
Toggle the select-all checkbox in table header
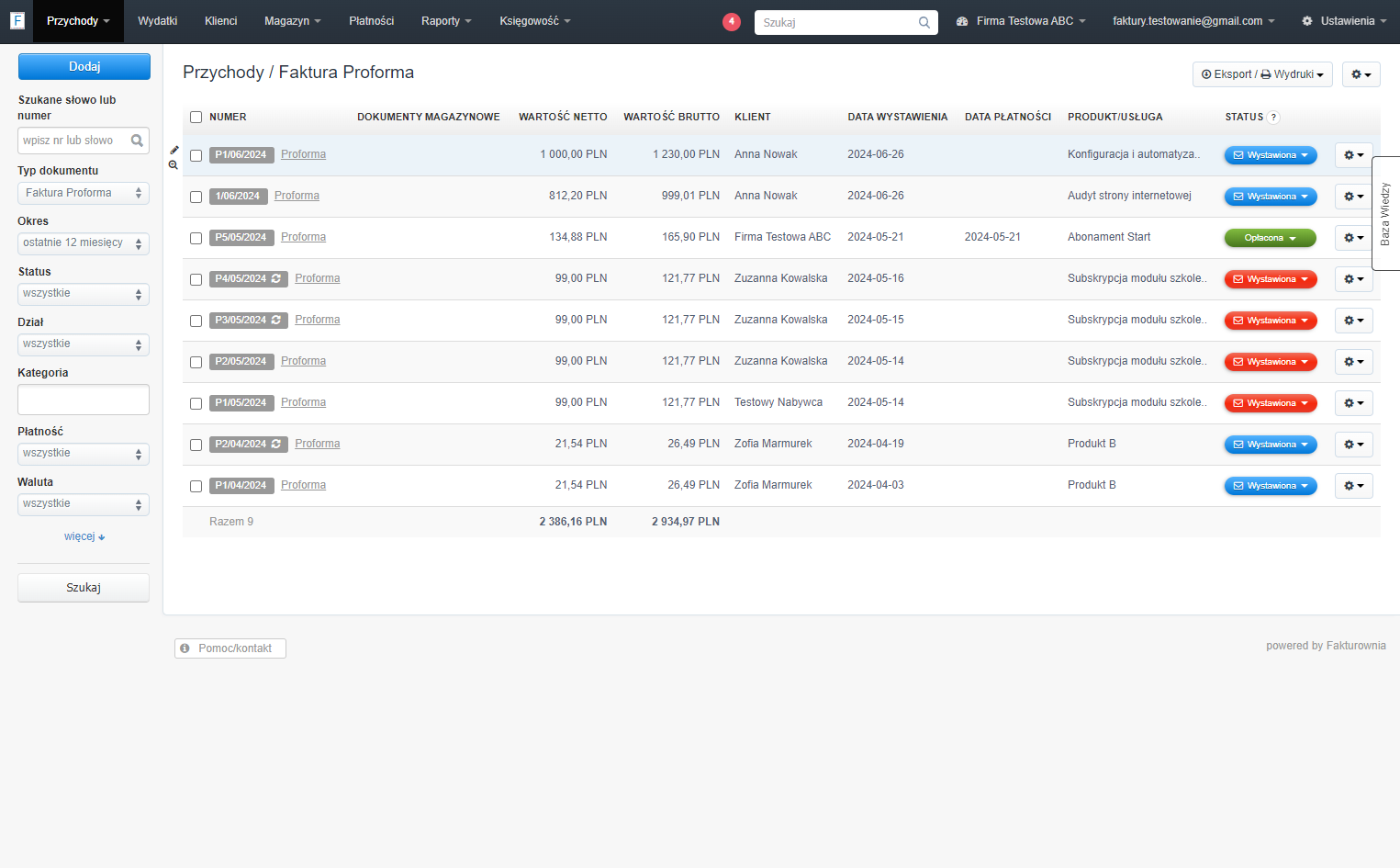196,117
